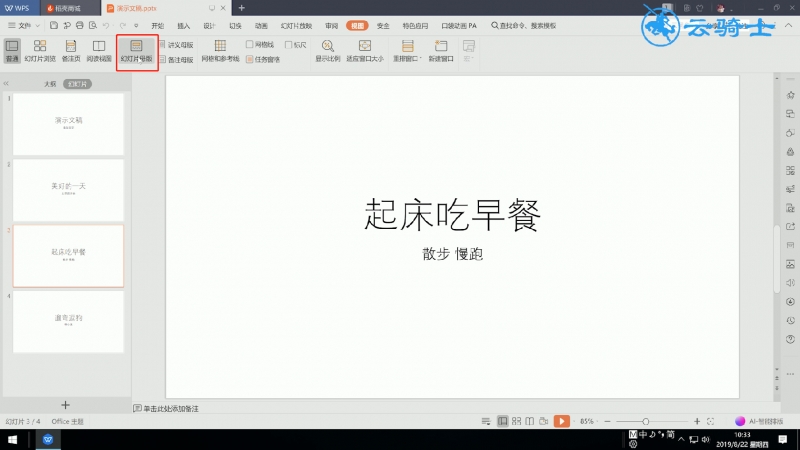Select the Slides (幻灯片) pane tab
The width and height of the screenshot is (800, 450).
coord(78,84)
